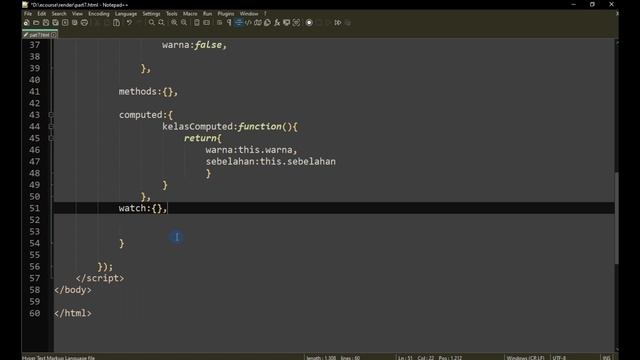Open the Plugins menu

(x=226, y=14)
